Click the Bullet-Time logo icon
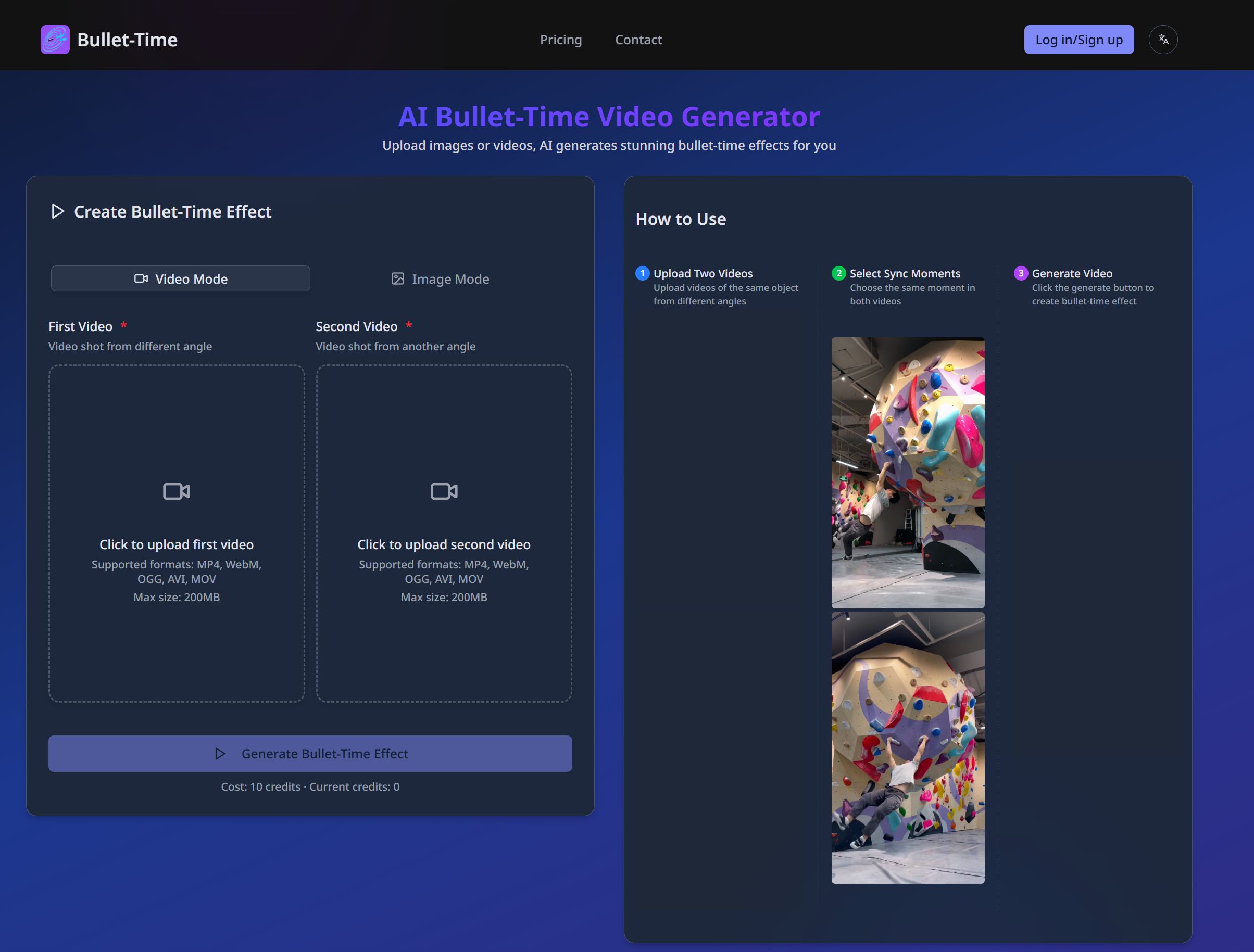The width and height of the screenshot is (1254, 952). pyautogui.click(x=55, y=40)
